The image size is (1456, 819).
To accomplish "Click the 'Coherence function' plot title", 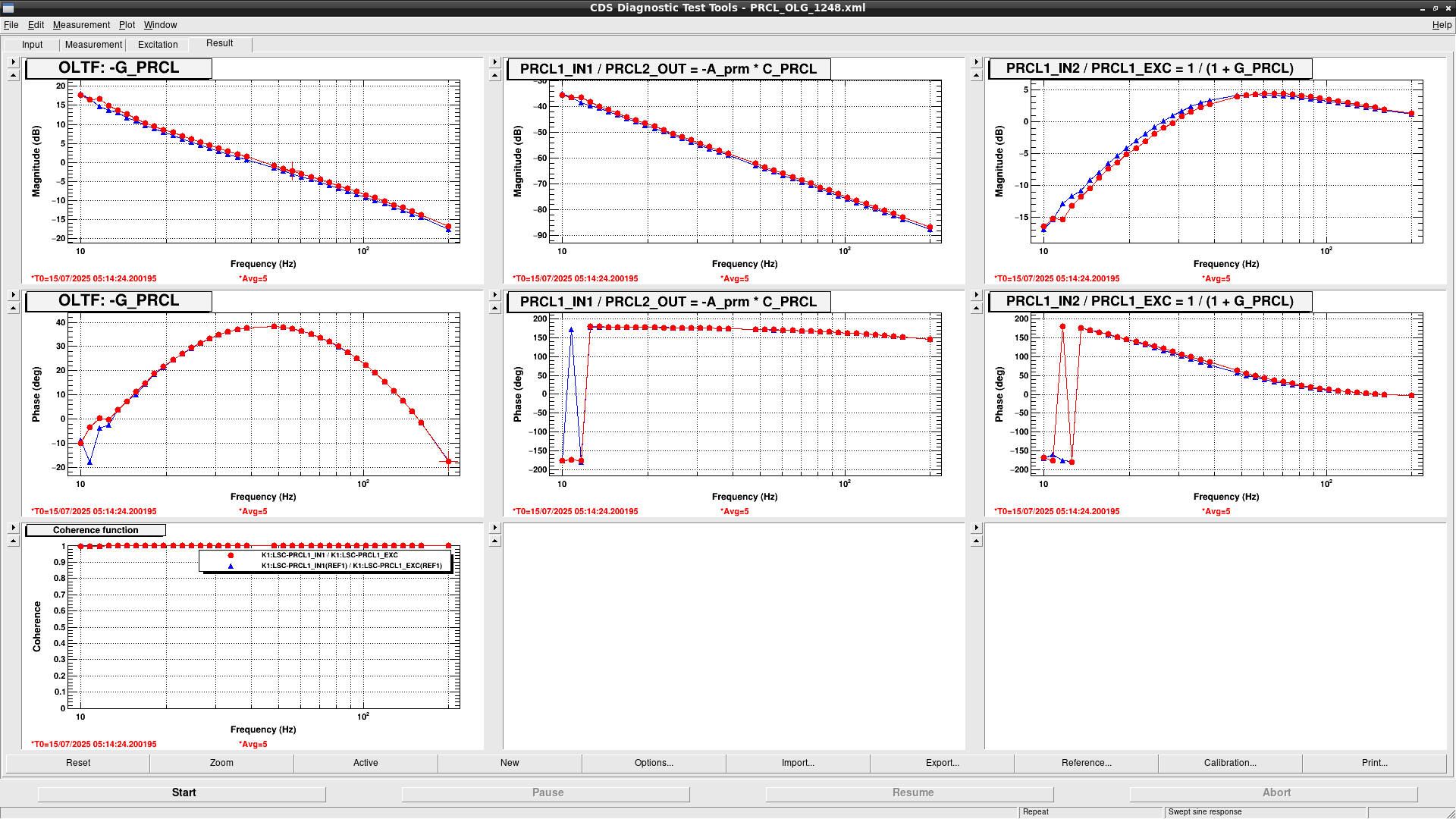I will pyautogui.click(x=96, y=530).
